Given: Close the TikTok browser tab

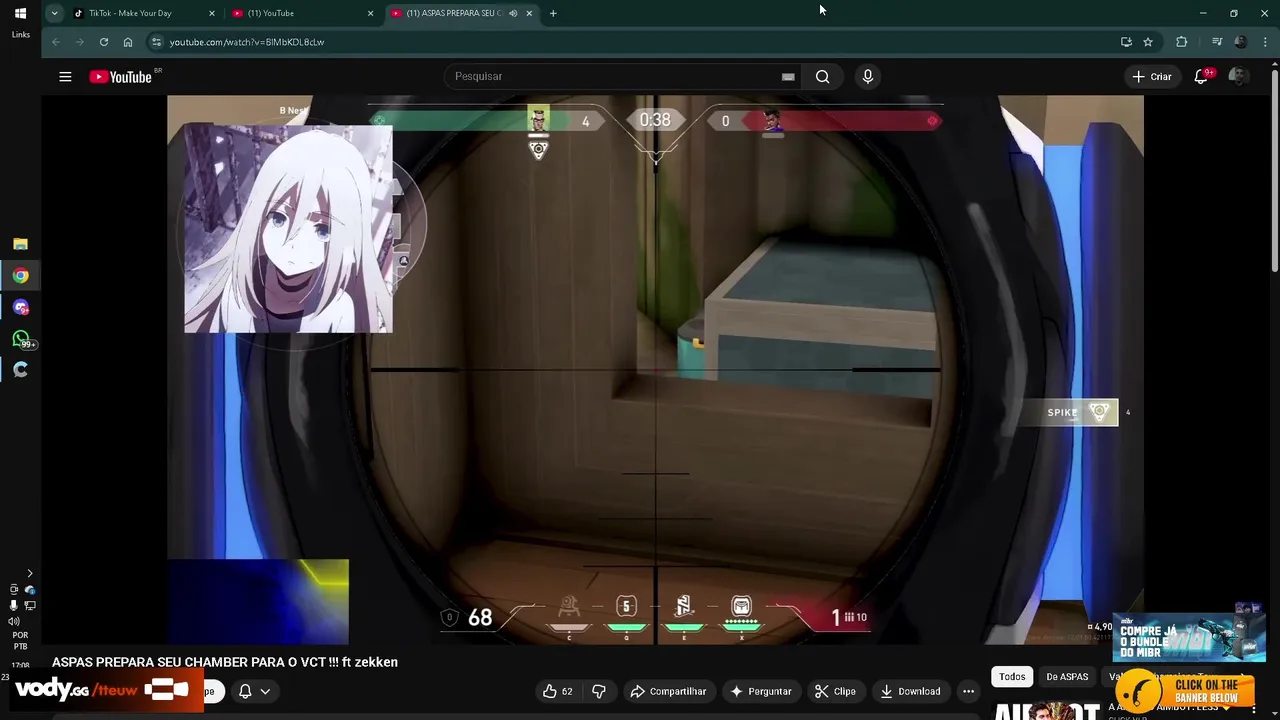Looking at the screenshot, I should click(212, 13).
